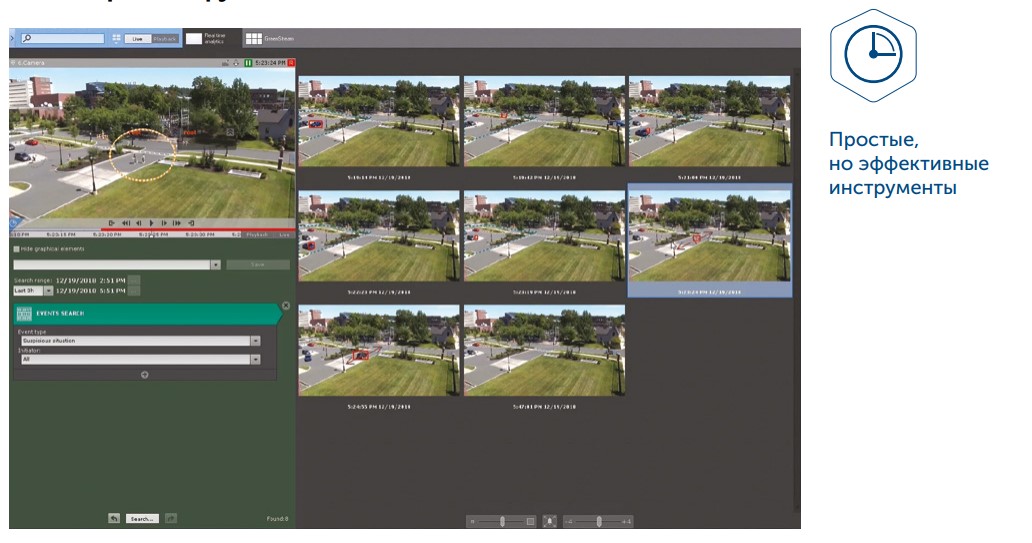Select the third thumbnail in the top row
1032x543 pixels.
(710, 121)
